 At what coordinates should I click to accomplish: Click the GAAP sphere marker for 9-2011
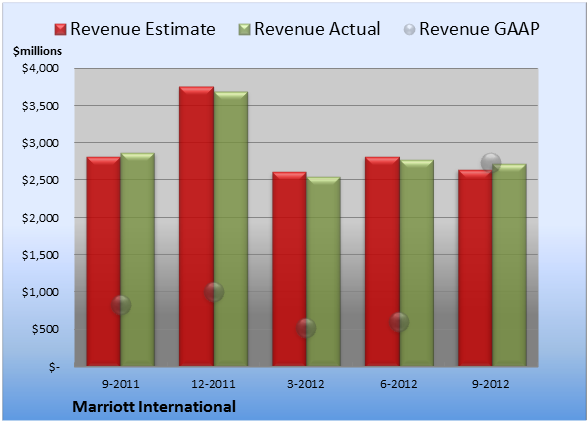pos(121,305)
